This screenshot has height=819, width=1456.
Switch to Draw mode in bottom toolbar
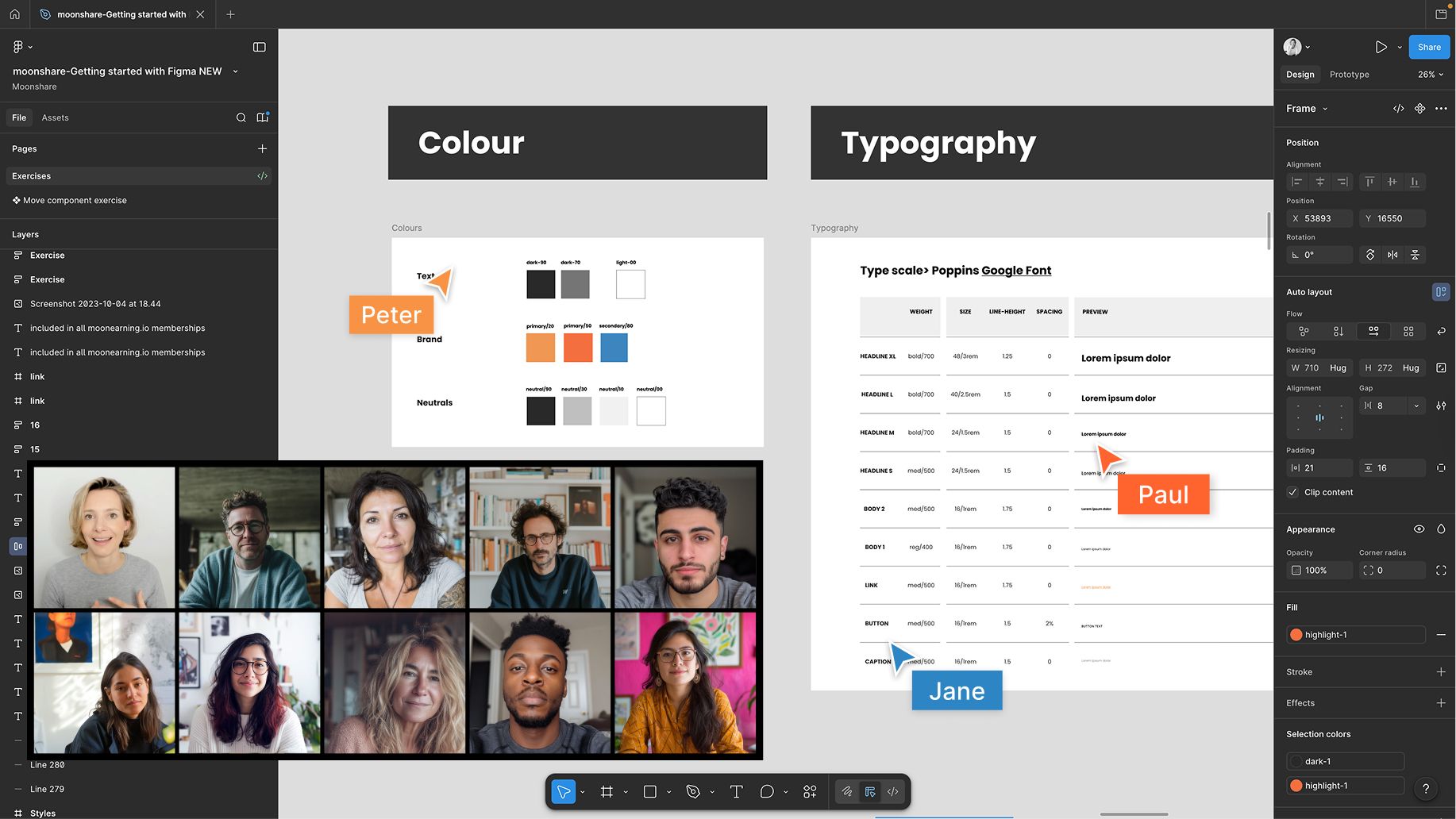pos(847,791)
